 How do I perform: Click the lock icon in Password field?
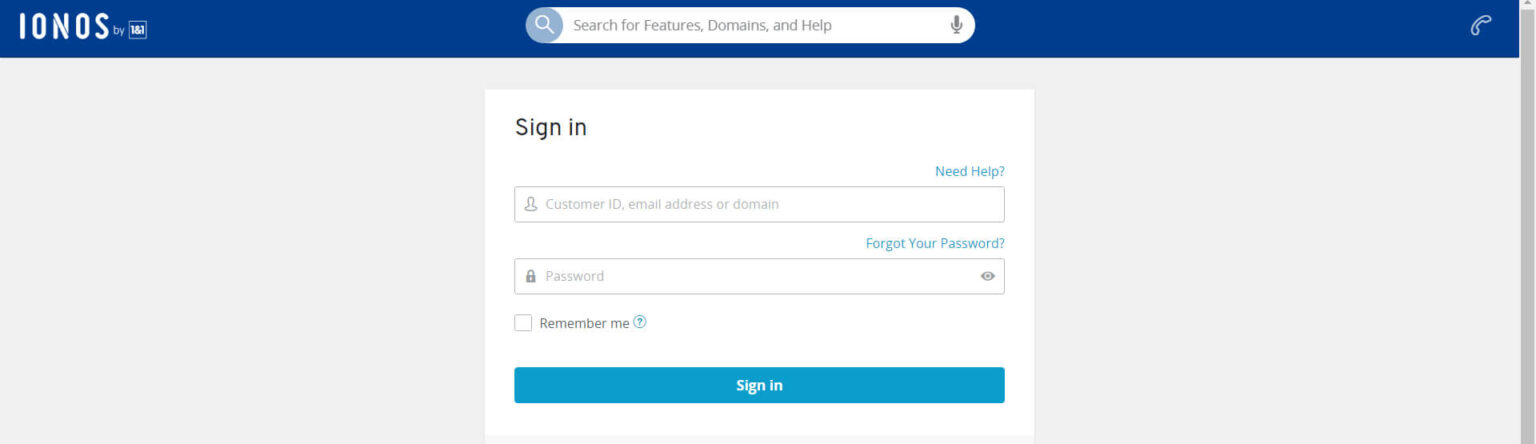tap(531, 276)
